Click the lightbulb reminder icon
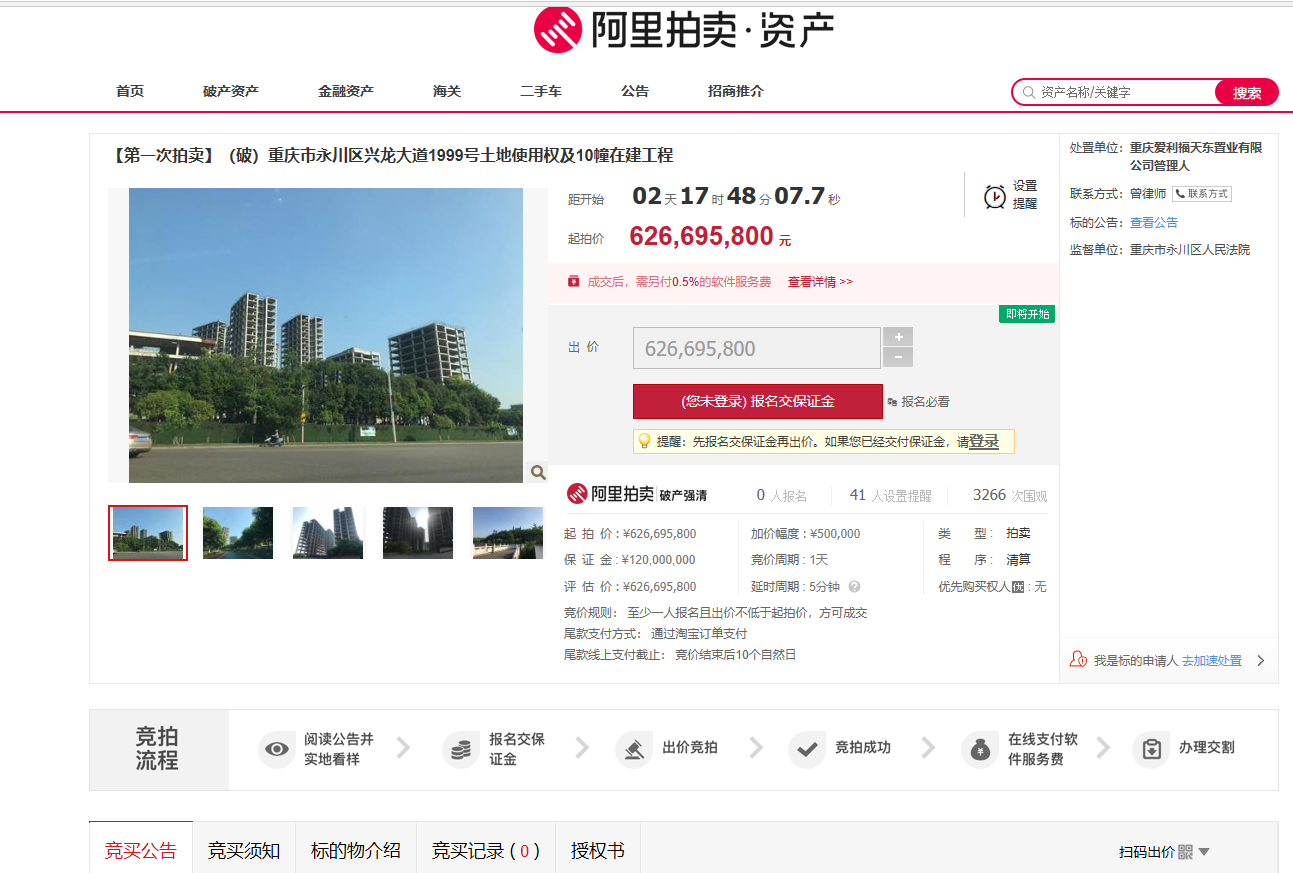 tap(645, 440)
